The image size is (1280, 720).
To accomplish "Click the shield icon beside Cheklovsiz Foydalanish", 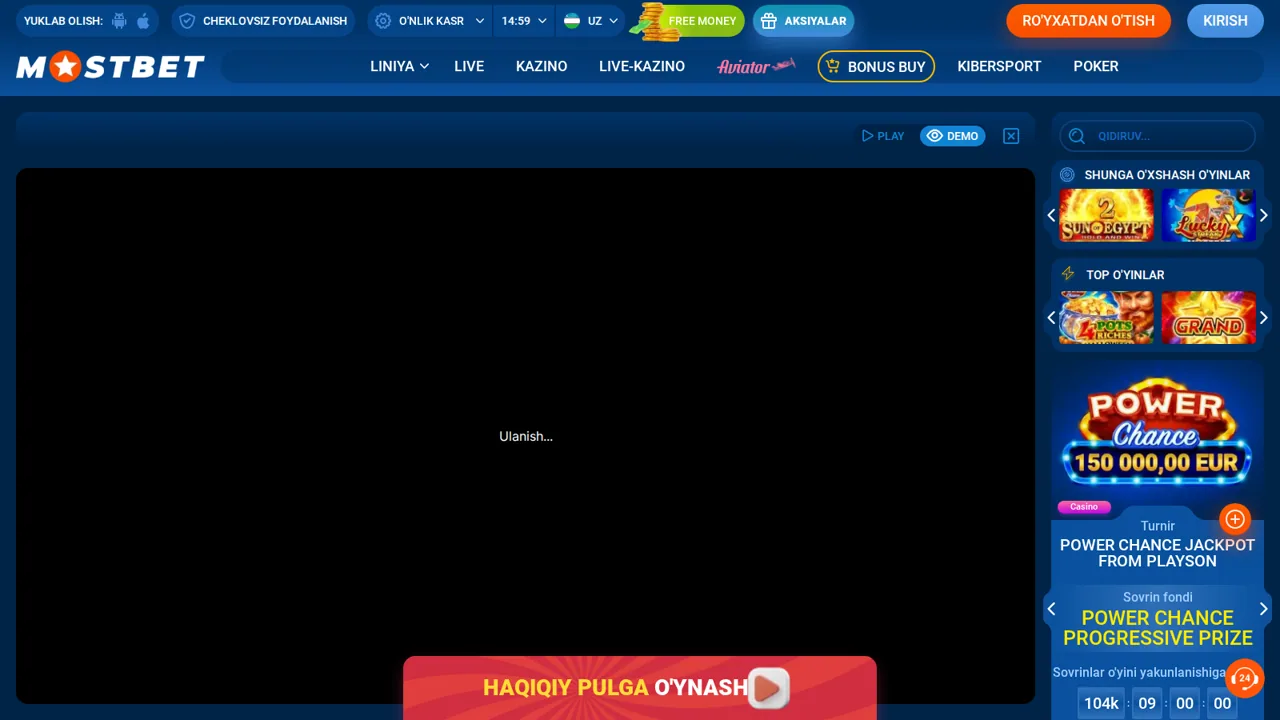I will [187, 21].
